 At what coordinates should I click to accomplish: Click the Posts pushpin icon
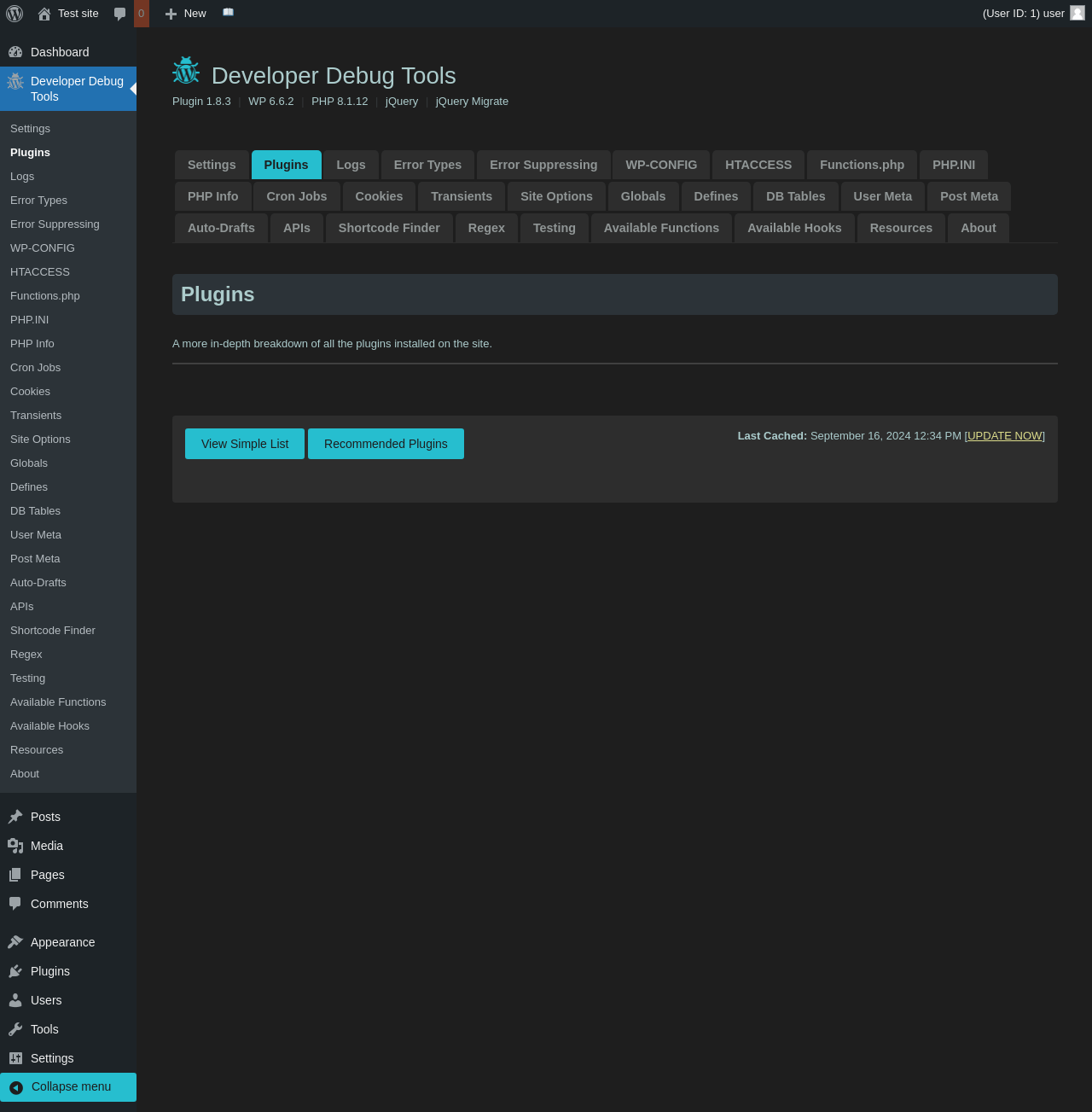pyautogui.click(x=15, y=817)
